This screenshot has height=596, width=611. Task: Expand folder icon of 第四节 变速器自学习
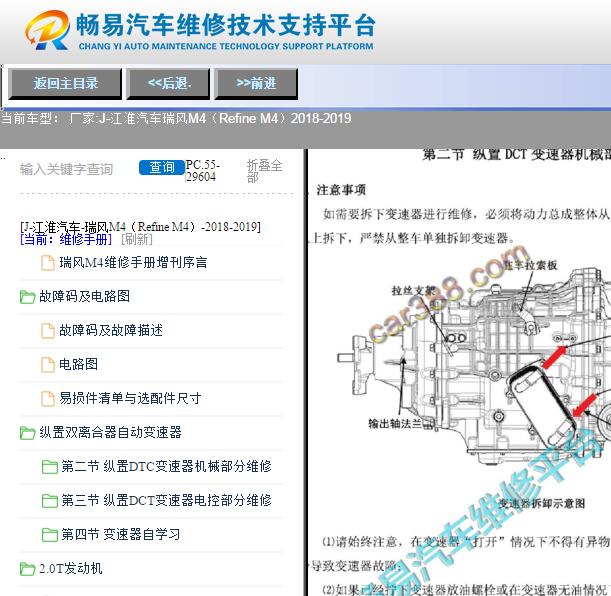pos(49,534)
